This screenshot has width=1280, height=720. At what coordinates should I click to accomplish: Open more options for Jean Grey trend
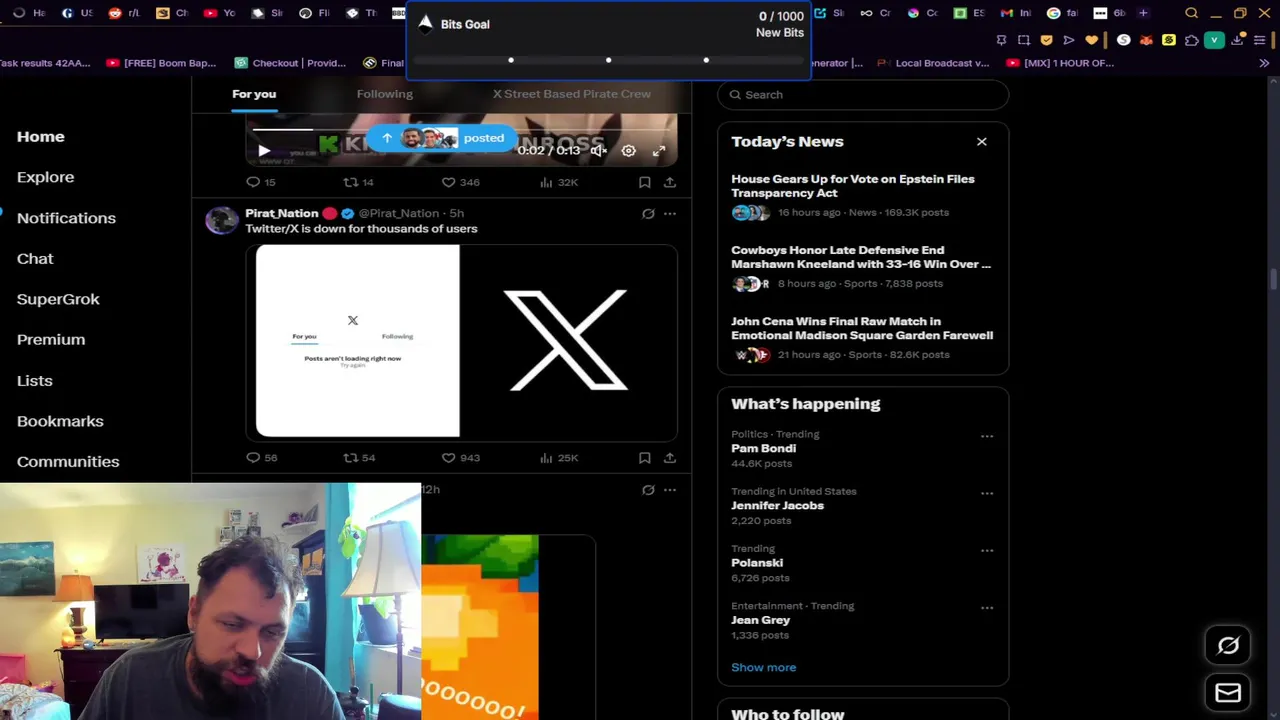tap(987, 607)
